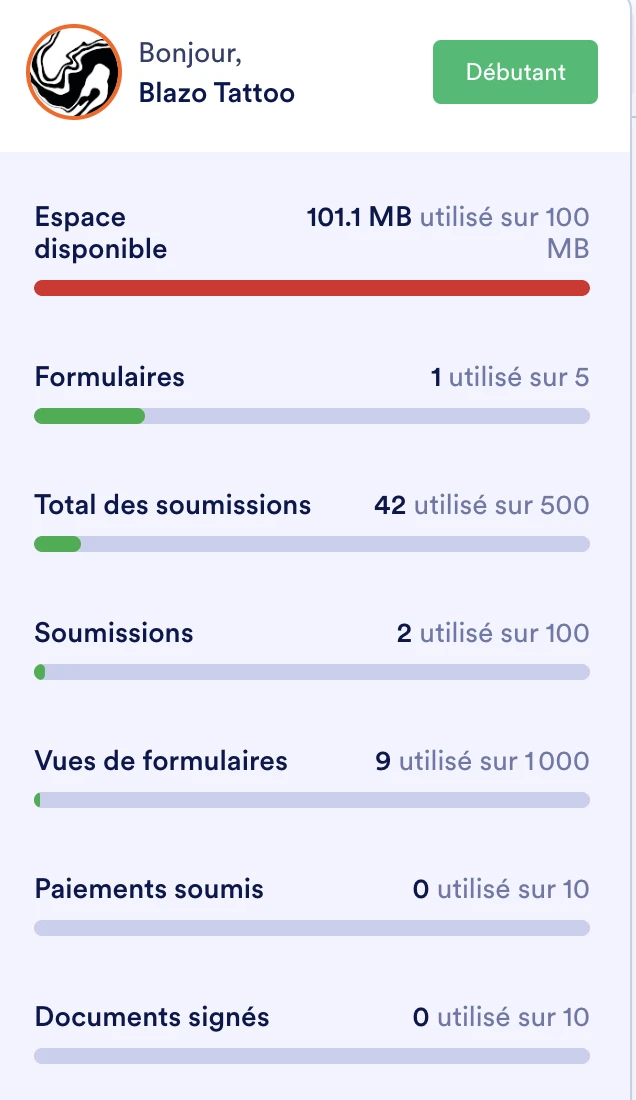Click the Paiements soumis label
The width and height of the screenshot is (636, 1100).
point(149,889)
